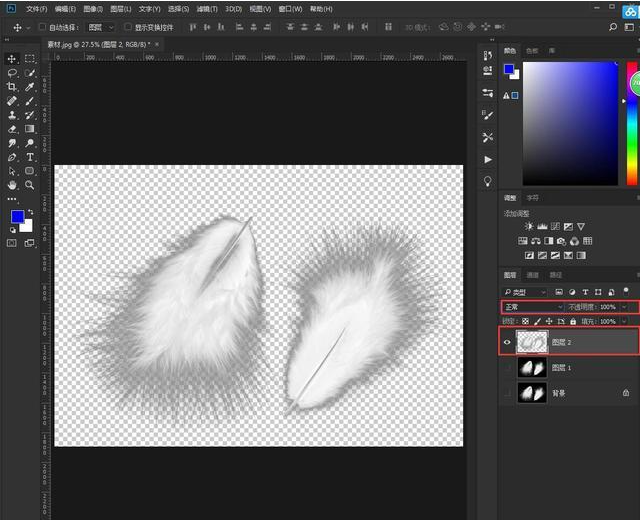Enable the 自动选择 (auto-select) checkbox
This screenshot has width=640, height=520.
tap(42, 27)
